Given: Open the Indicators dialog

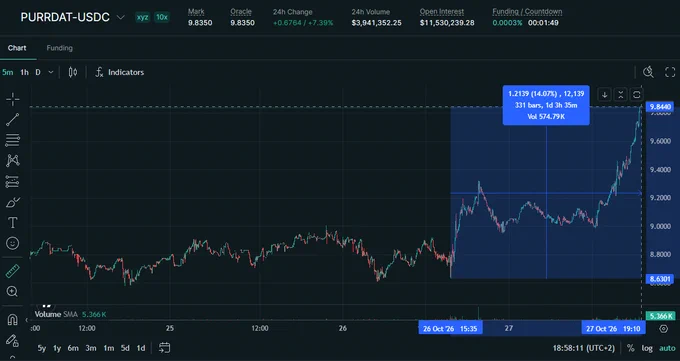Looking at the screenshot, I should (120, 72).
